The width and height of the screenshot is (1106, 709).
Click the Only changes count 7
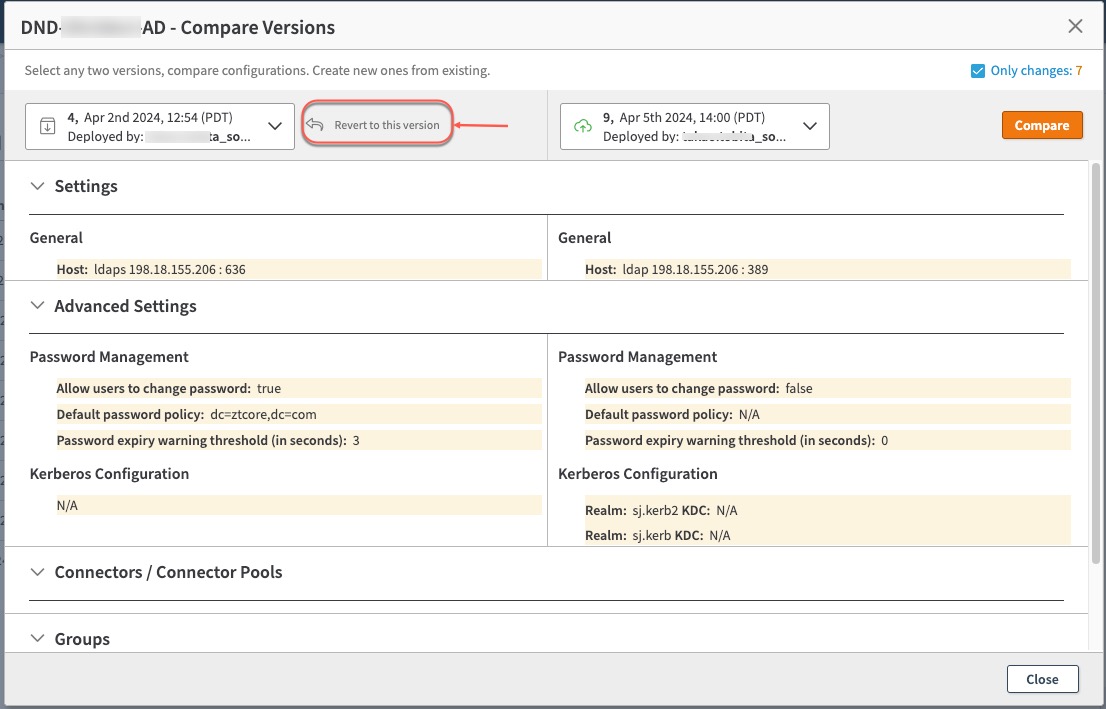[1079, 71]
